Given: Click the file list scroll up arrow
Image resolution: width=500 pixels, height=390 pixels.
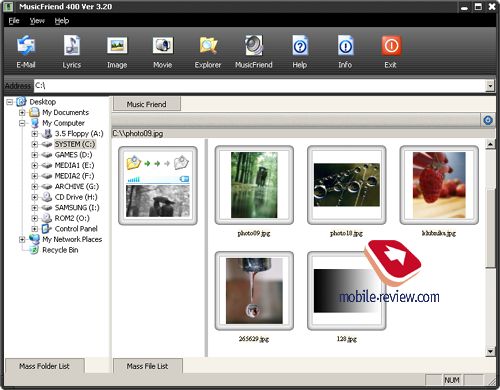Looking at the screenshot, I should 490,144.
